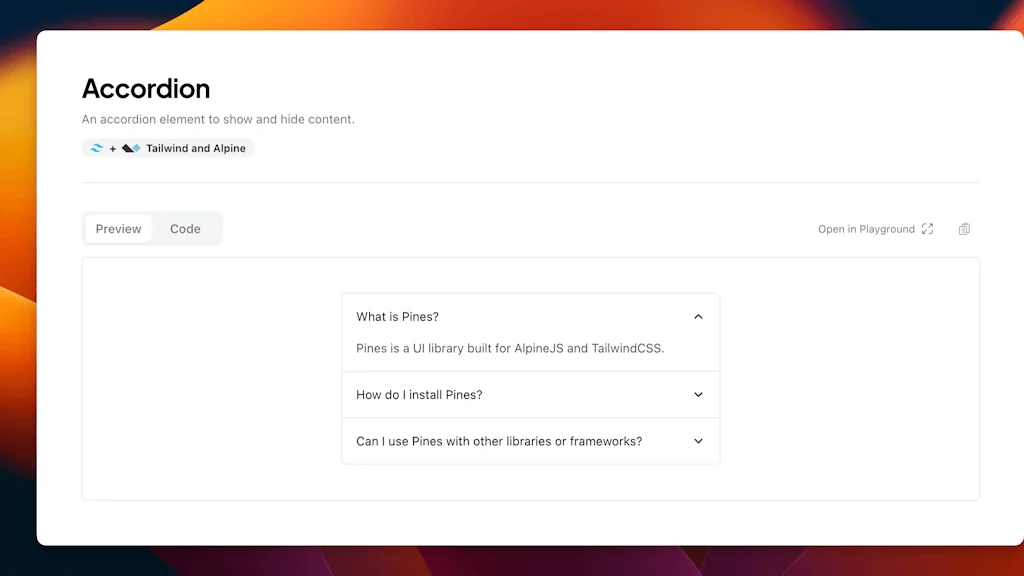Click the Alpine.js logo icon
The width and height of the screenshot is (1024, 576).
(x=131, y=148)
